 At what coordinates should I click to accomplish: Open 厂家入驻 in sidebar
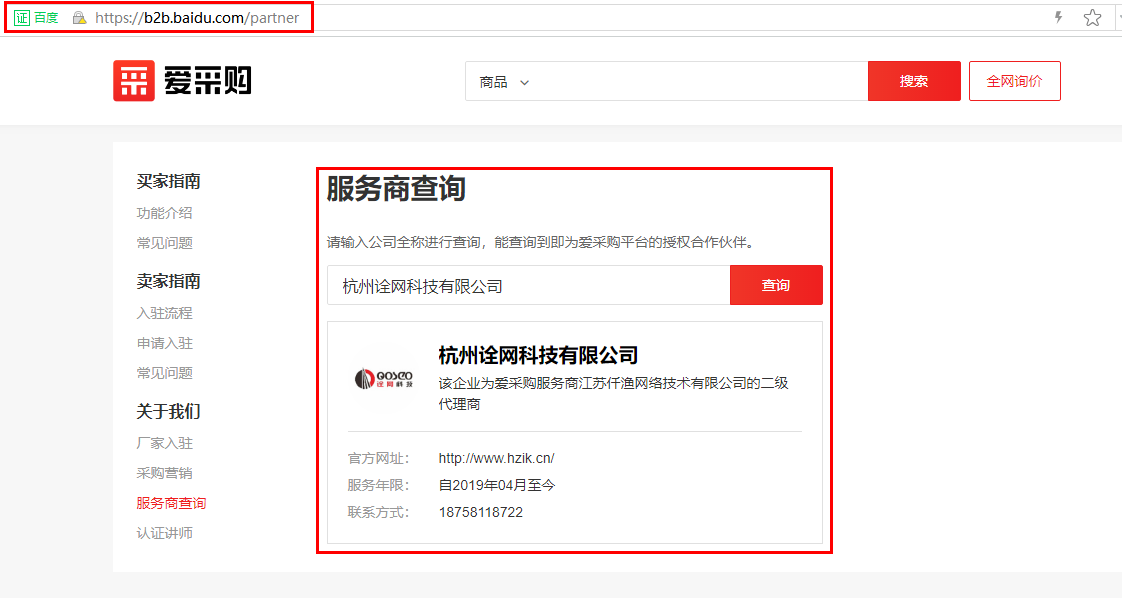tap(165, 443)
